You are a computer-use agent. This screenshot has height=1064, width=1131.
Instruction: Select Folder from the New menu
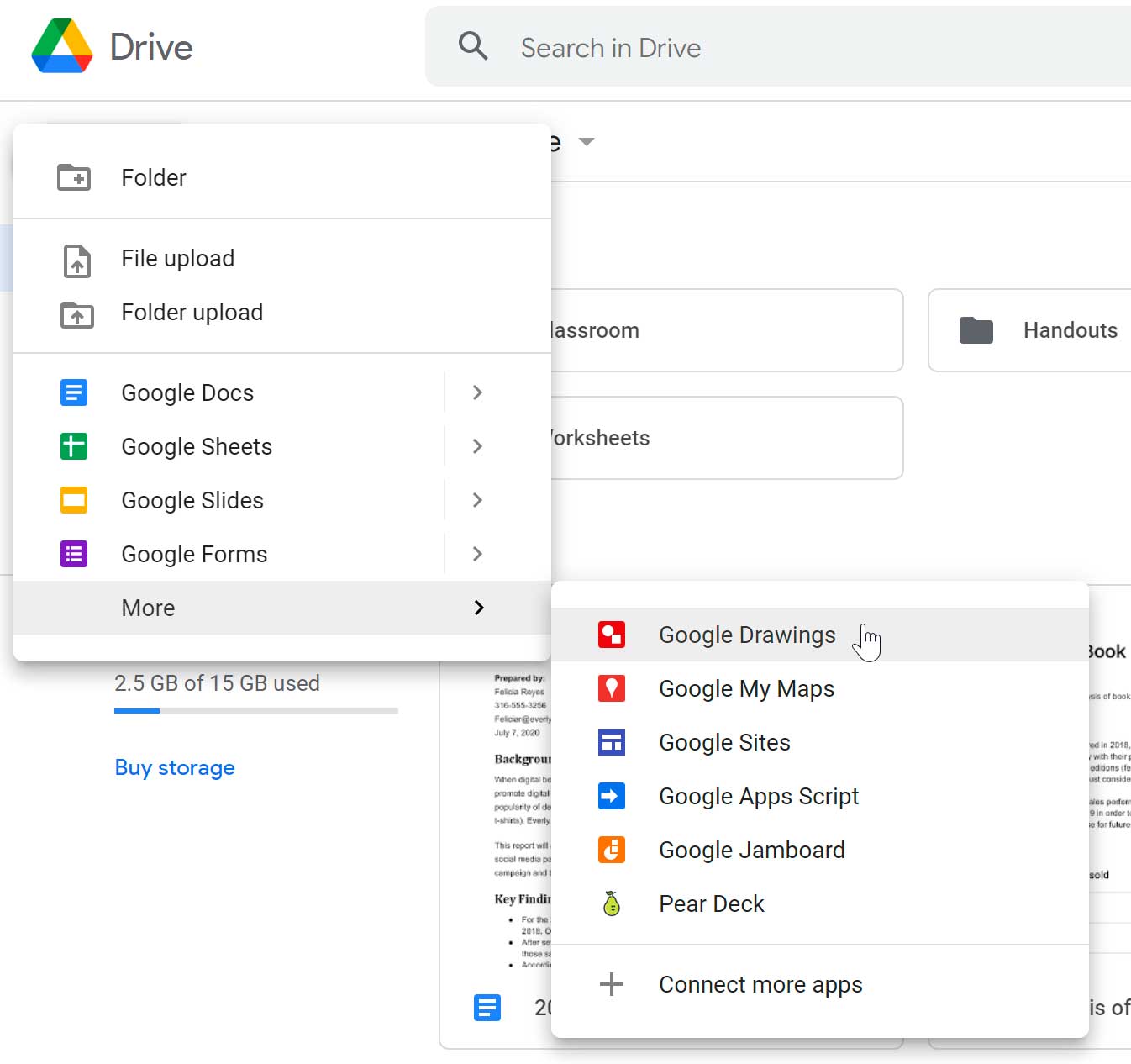(154, 177)
